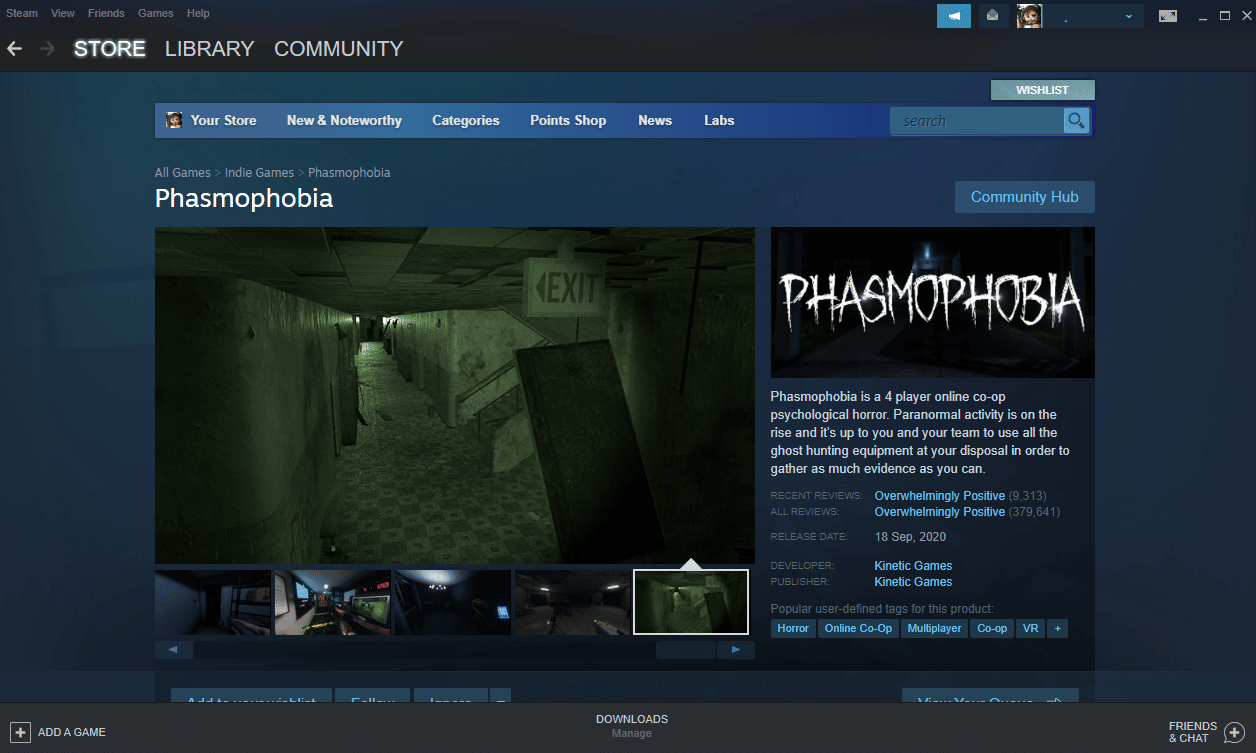Open Friends & Chat from the bottom corner
The image size is (1256, 753).
[1205, 732]
